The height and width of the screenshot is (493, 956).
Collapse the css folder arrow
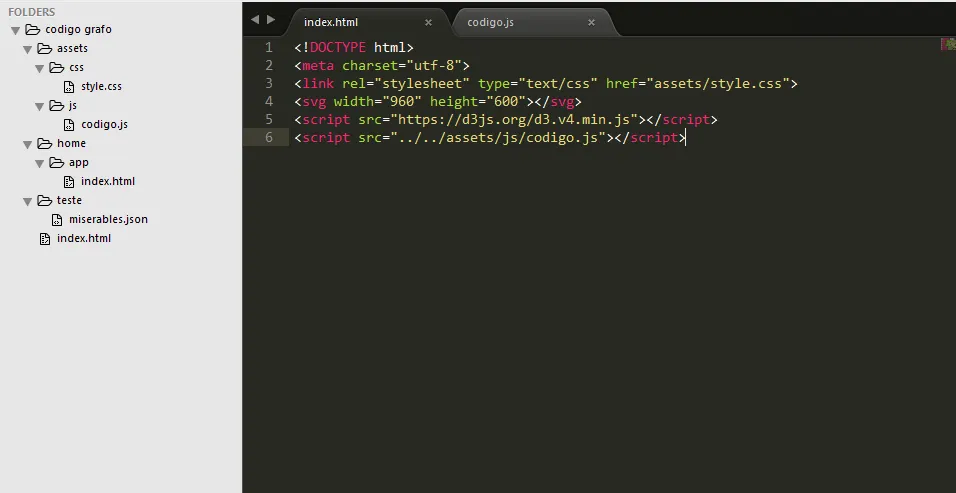40,68
